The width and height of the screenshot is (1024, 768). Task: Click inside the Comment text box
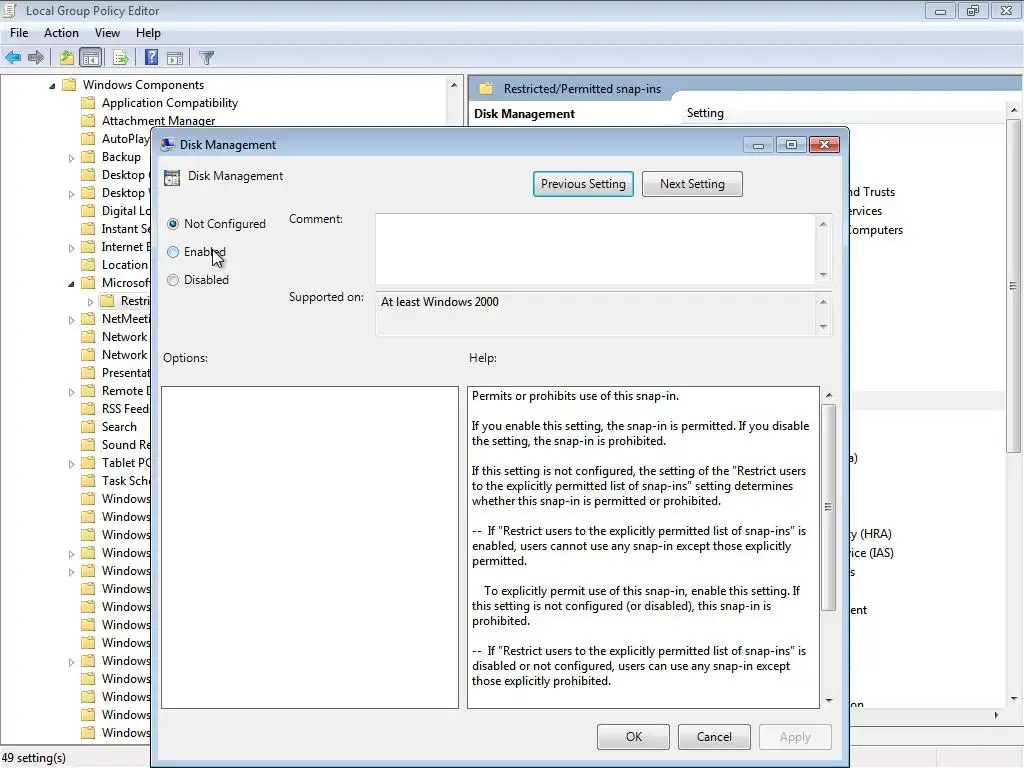pos(596,249)
